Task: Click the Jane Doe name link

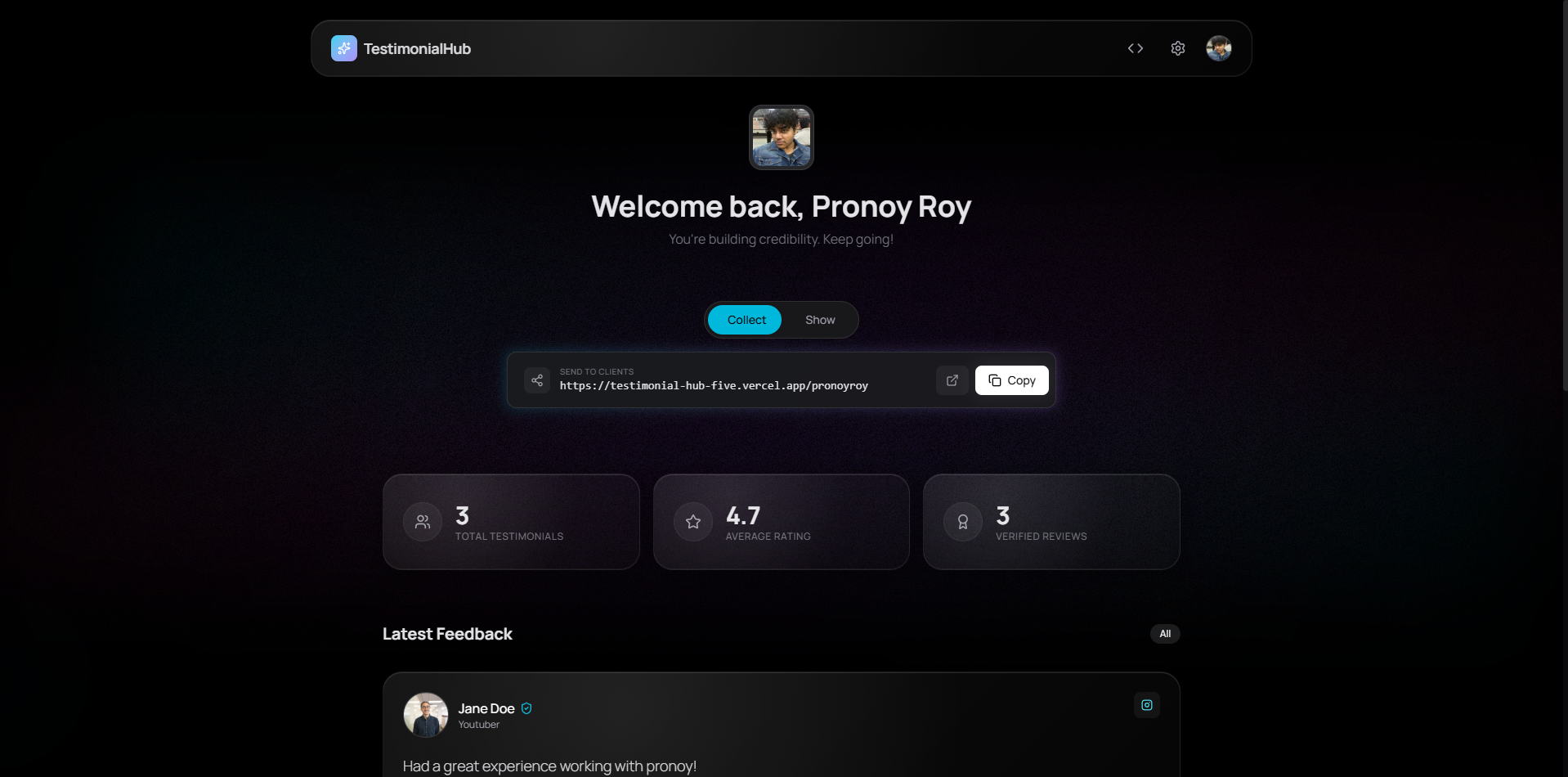Action: coord(486,708)
